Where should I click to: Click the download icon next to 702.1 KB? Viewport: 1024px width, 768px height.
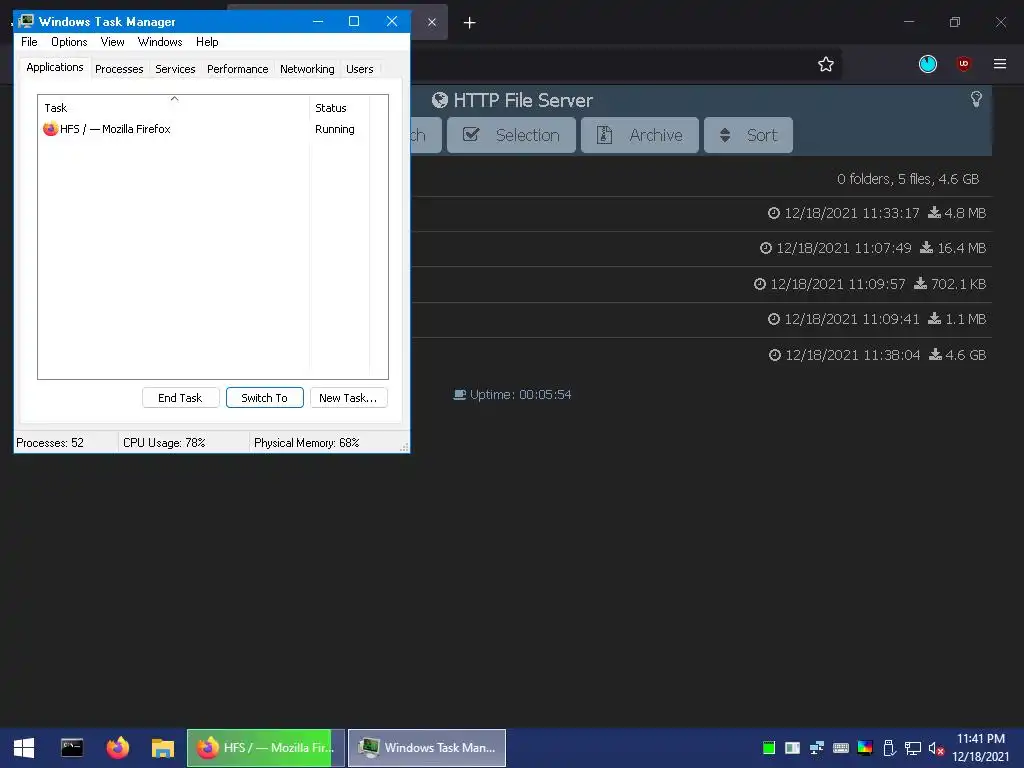920,283
